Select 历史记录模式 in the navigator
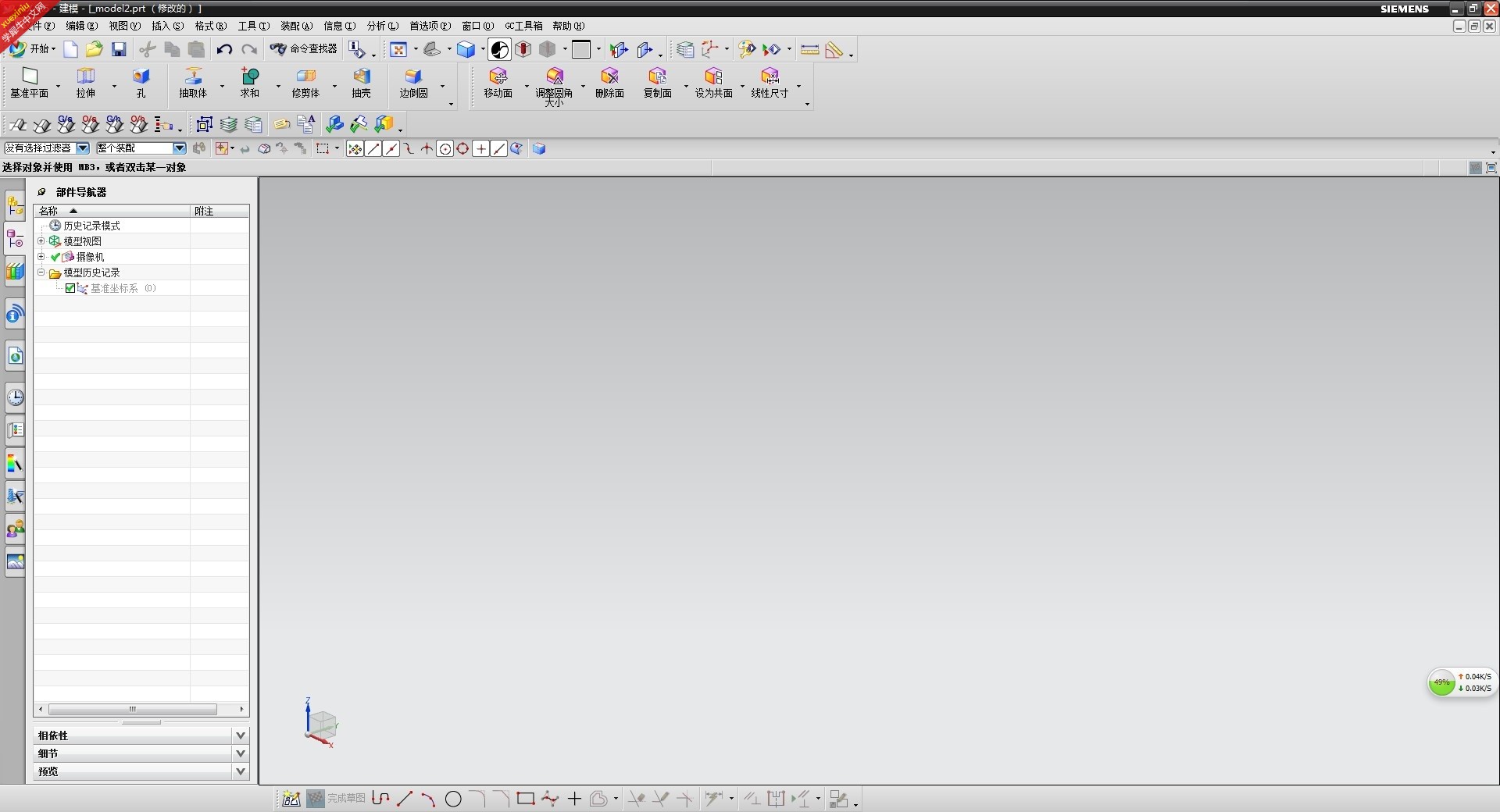This screenshot has height=812, width=1500. coord(91,226)
